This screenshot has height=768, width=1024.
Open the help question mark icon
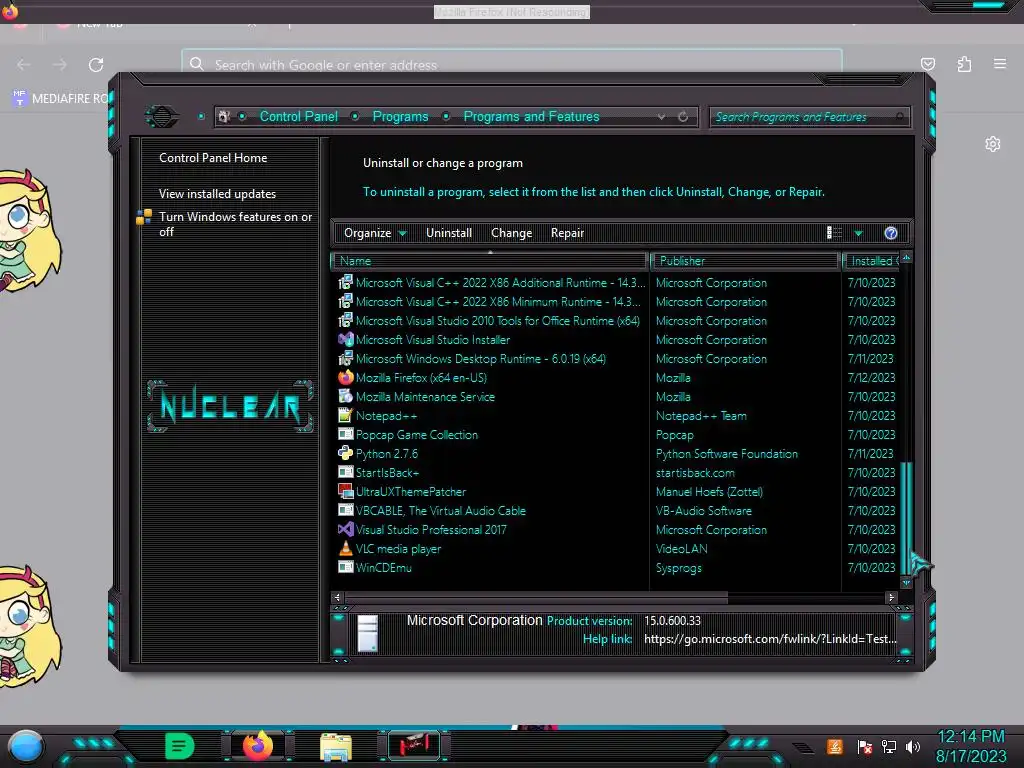click(891, 233)
